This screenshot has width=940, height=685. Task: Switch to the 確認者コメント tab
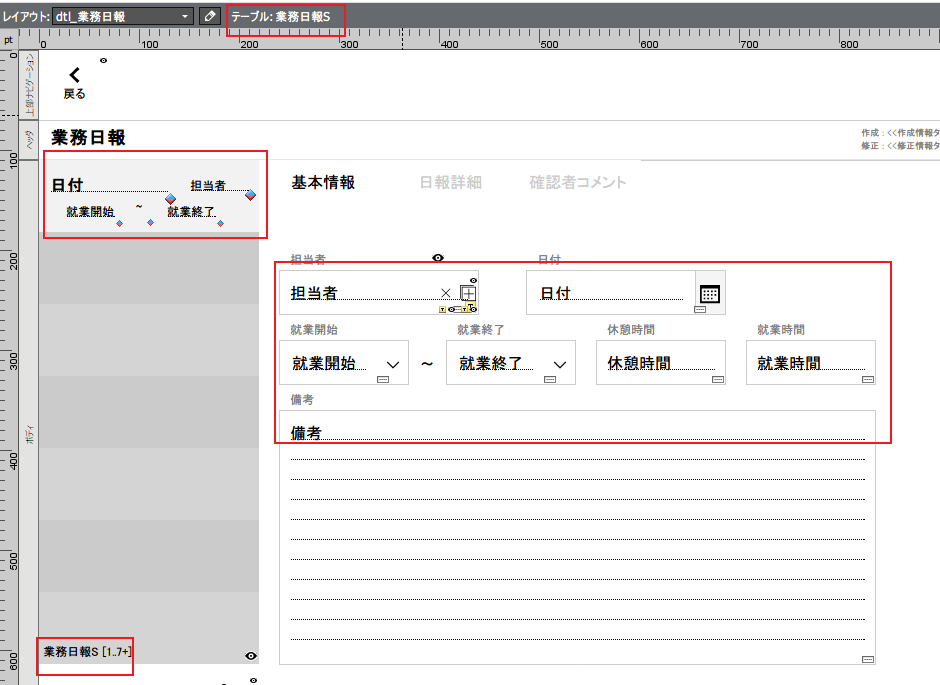click(x=578, y=182)
